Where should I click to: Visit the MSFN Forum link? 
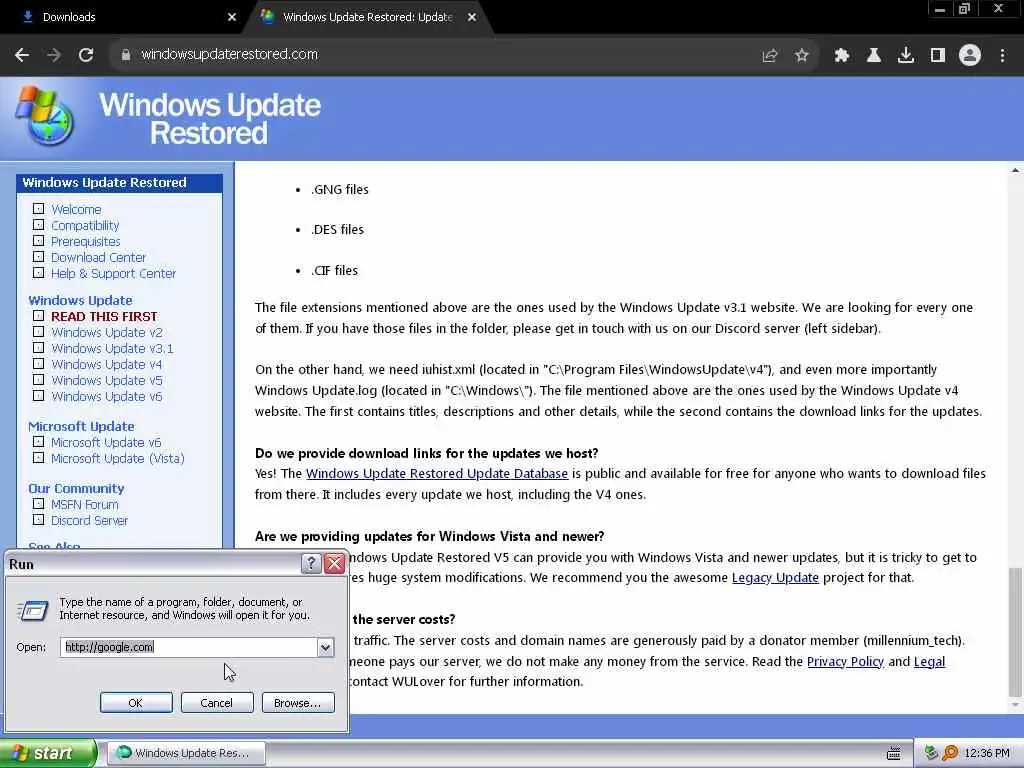tap(85, 505)
